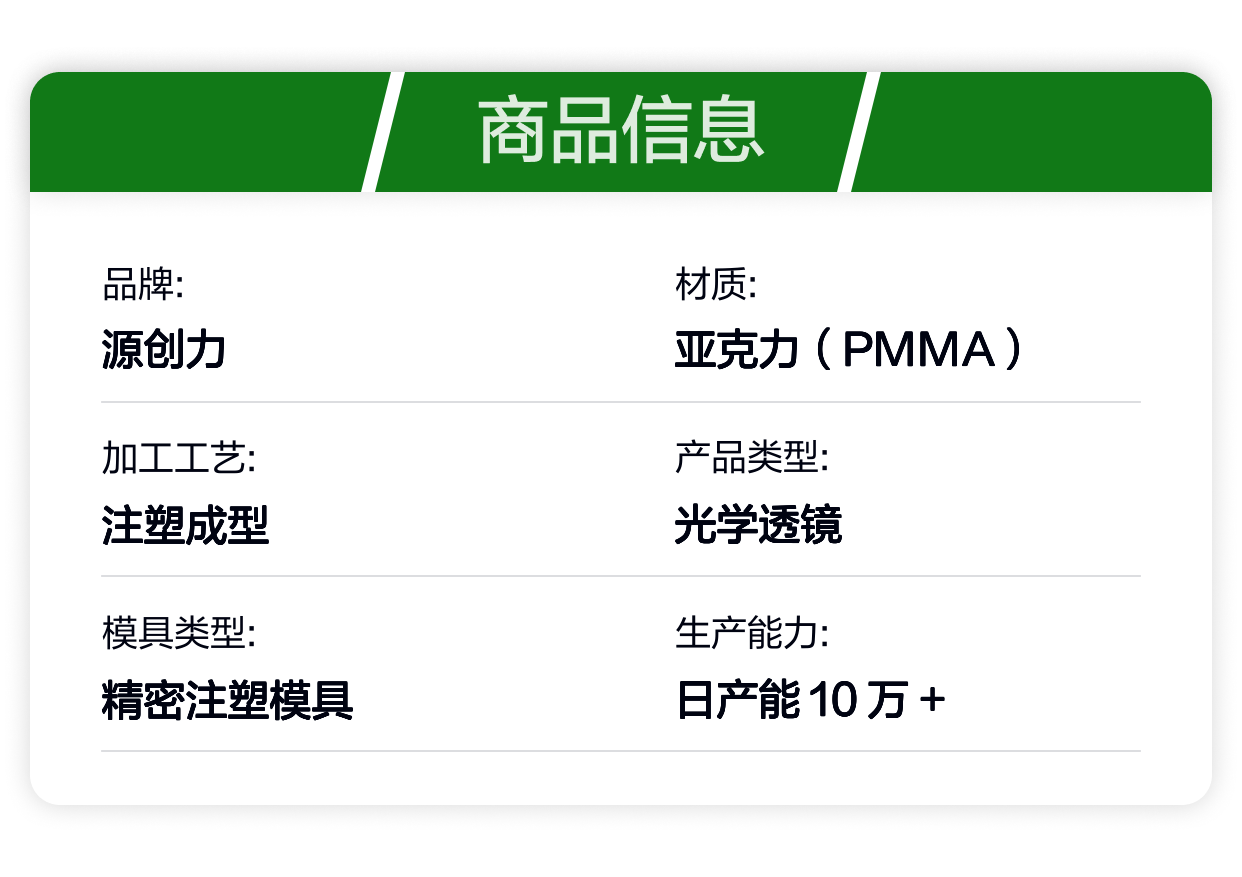Click the mold type value 精密注塑模具

[228, 700]
